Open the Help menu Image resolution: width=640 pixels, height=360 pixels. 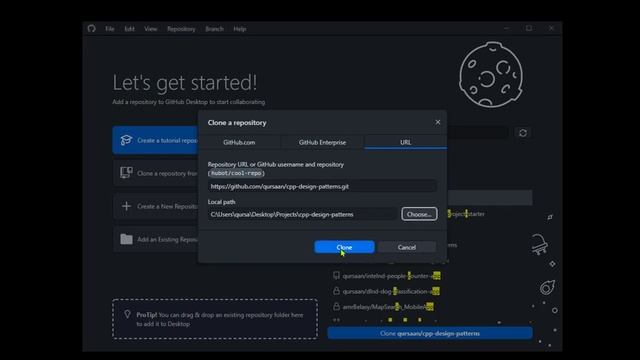240,29
